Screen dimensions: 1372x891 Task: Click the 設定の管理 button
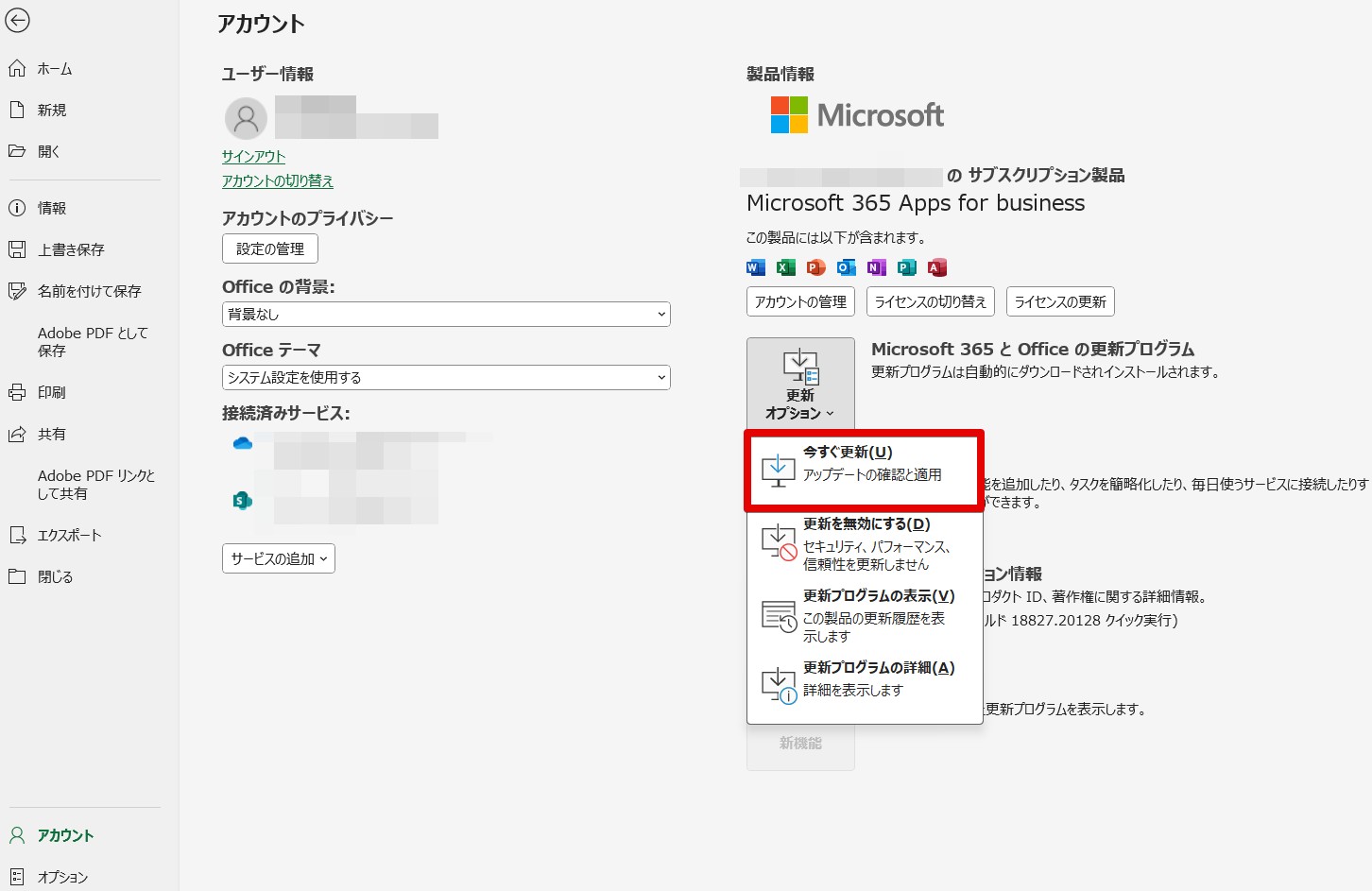click(270, 248)
